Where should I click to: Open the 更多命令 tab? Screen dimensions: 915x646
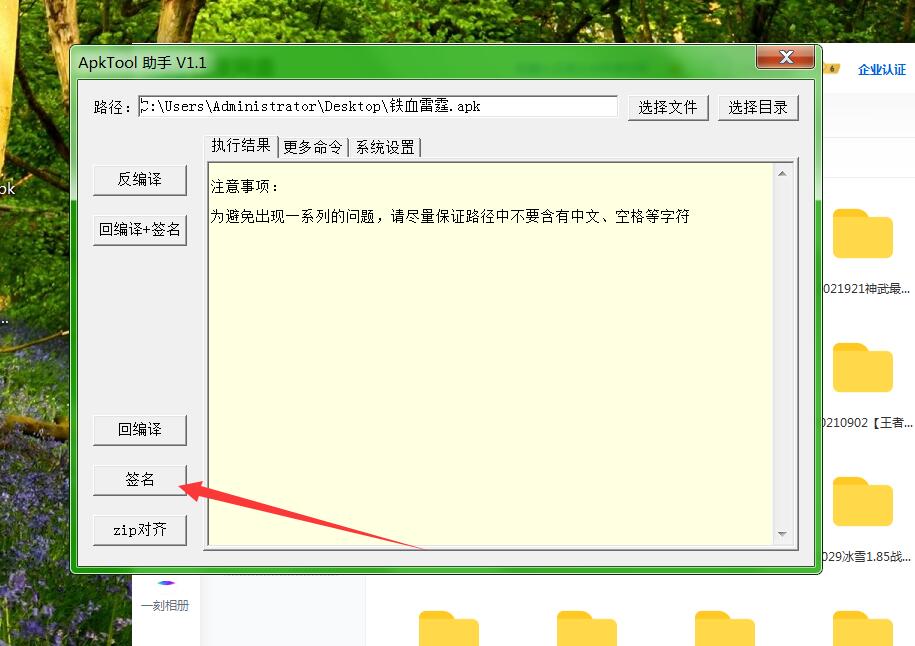click(313, 147)
